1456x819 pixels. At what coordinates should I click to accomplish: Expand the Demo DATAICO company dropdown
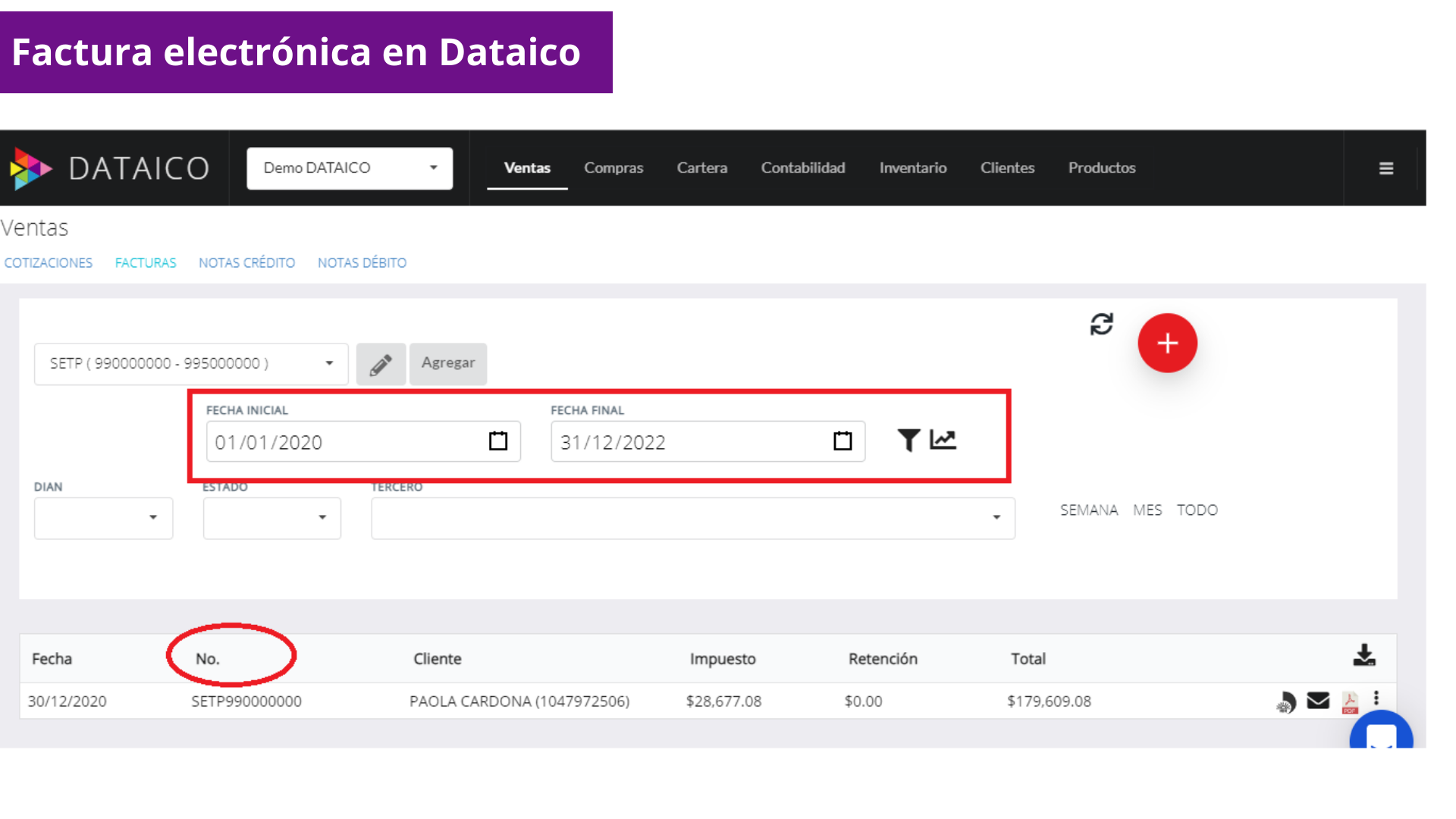pyautogui.click(x=350, y=168)
